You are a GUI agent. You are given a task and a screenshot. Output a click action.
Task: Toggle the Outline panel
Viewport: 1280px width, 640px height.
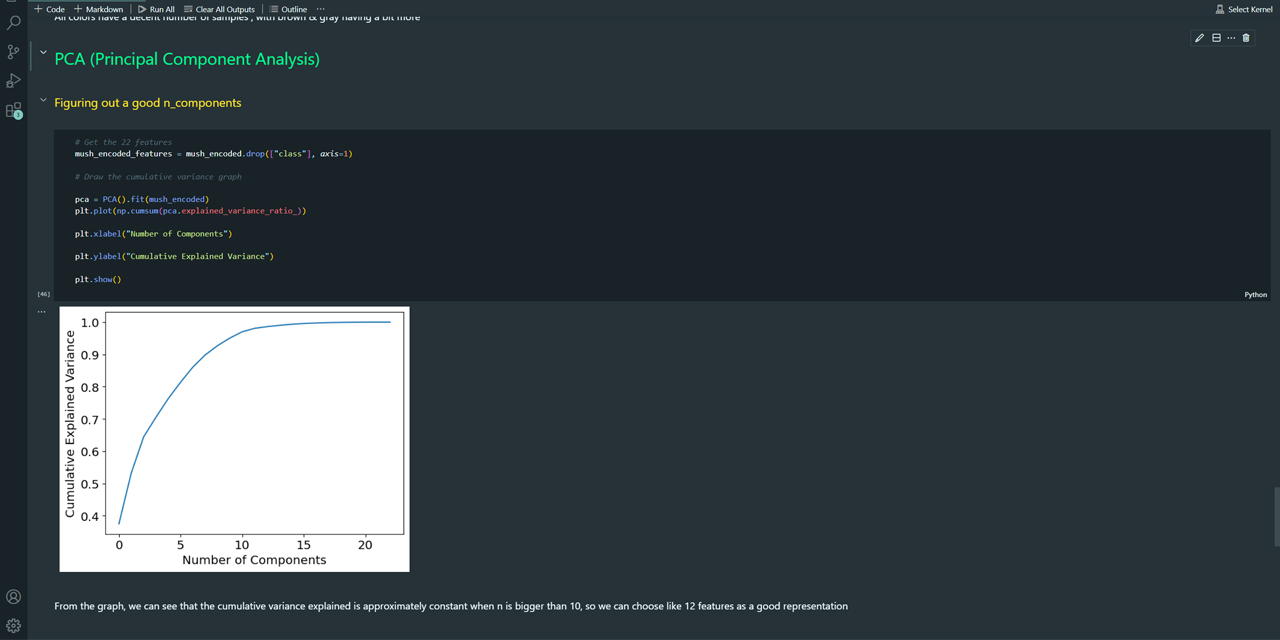coord(289,9)
